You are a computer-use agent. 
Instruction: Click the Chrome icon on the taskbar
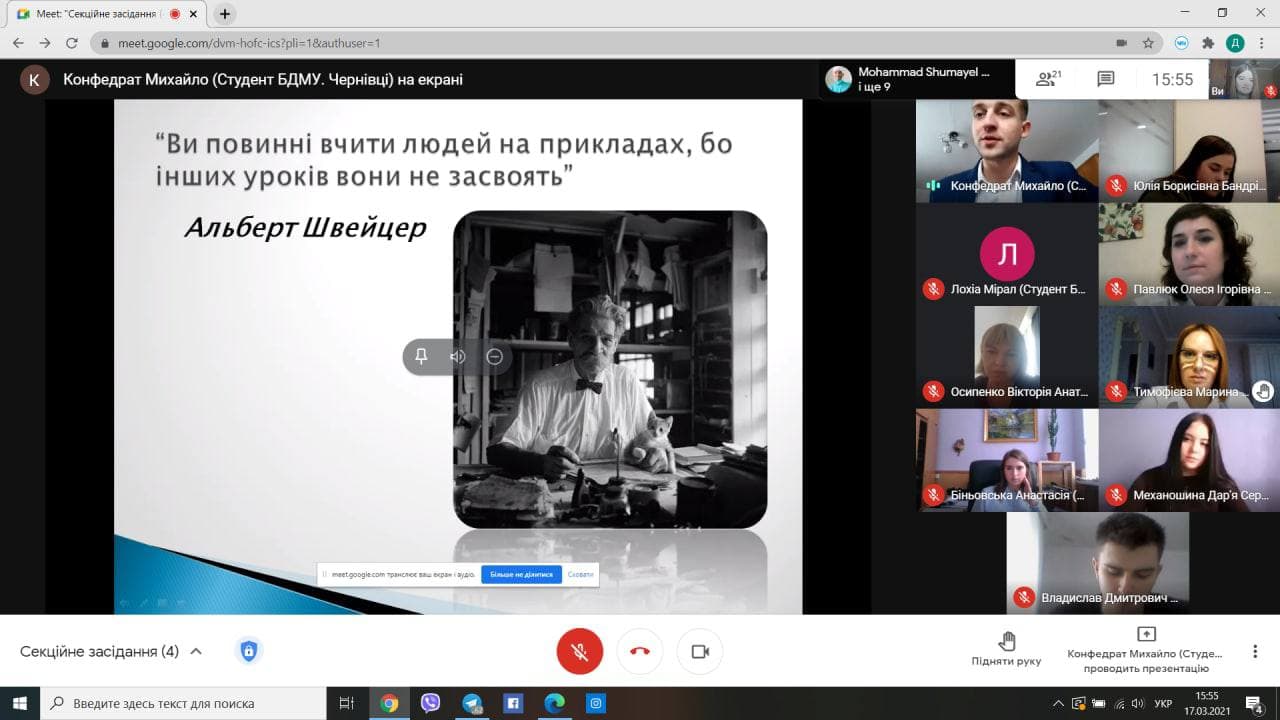pos(389,703)
